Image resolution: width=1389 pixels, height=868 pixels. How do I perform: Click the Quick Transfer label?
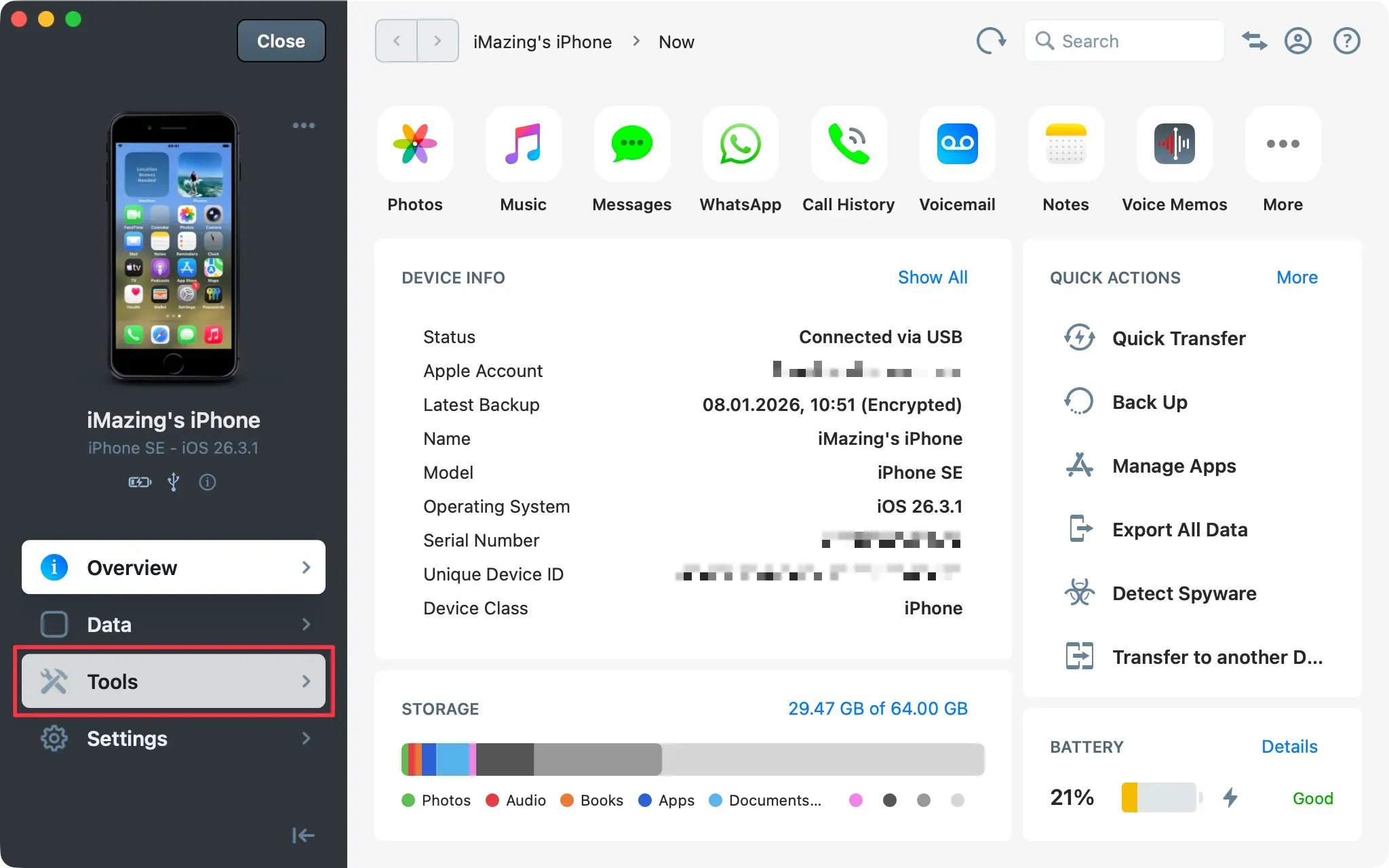tap(1179, 338)
